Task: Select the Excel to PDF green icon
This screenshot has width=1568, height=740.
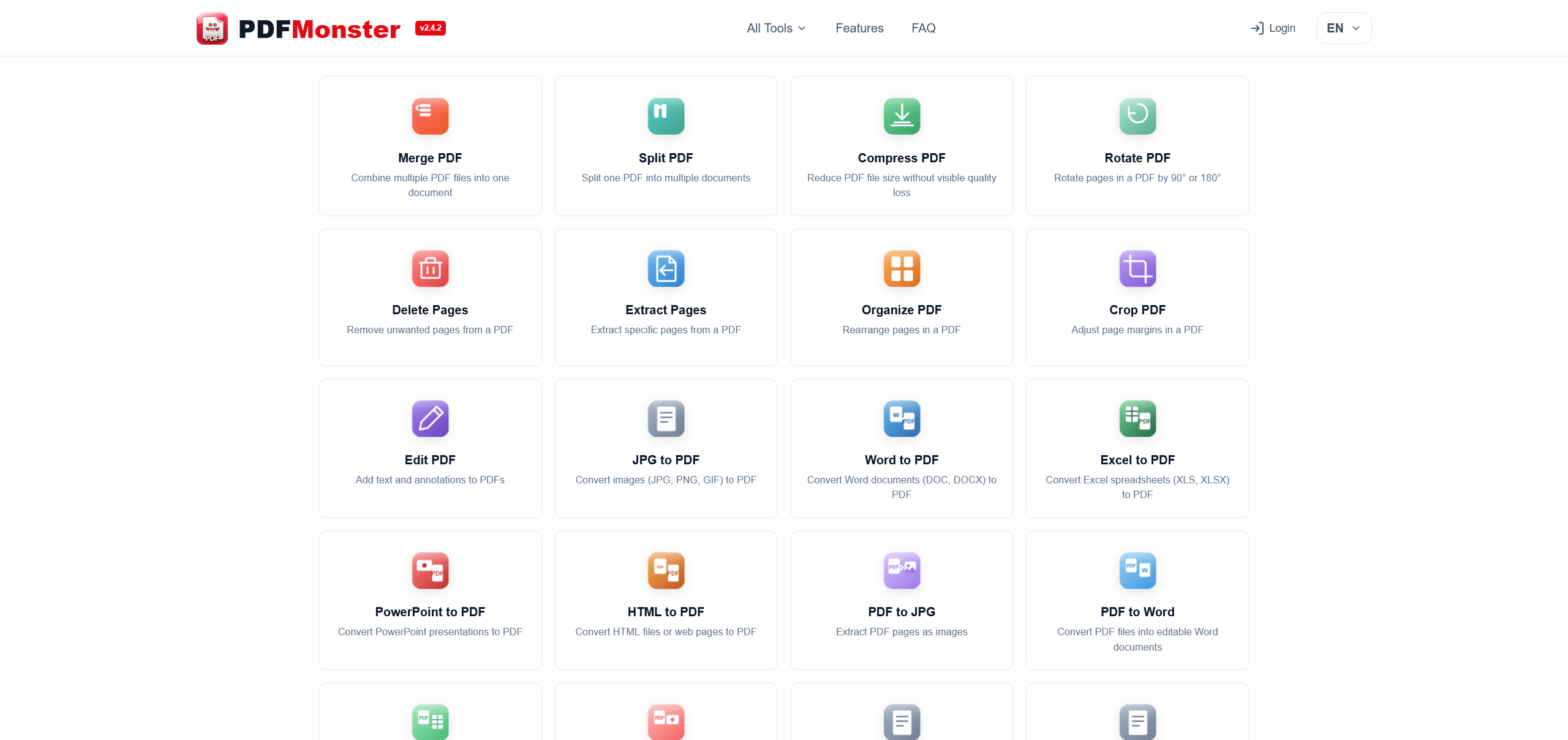Action: coord(1137,419)
